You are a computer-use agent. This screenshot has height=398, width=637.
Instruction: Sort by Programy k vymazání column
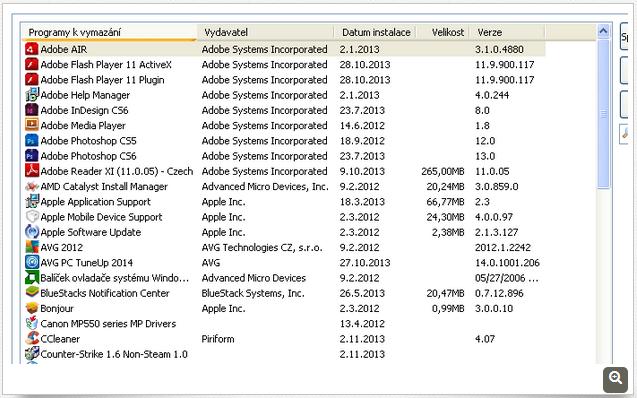(110, 32)
